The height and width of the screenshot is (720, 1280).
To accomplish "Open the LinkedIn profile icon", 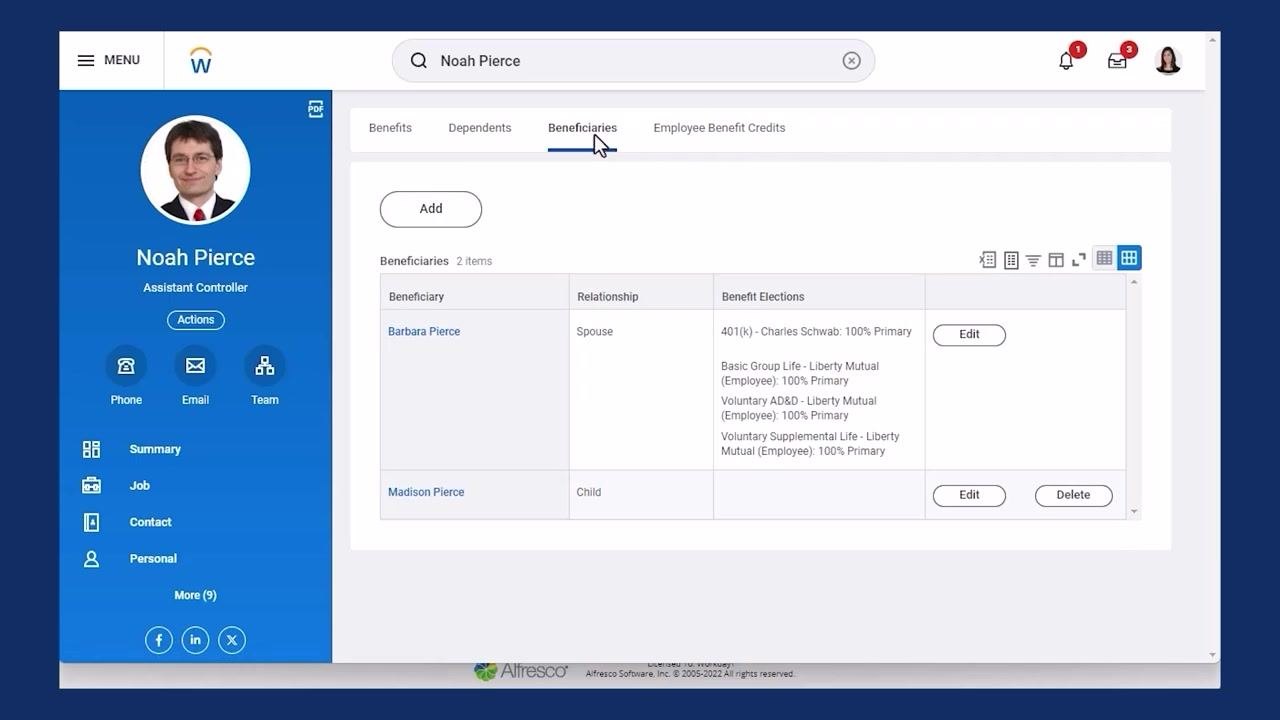I will tap(195, 640).
